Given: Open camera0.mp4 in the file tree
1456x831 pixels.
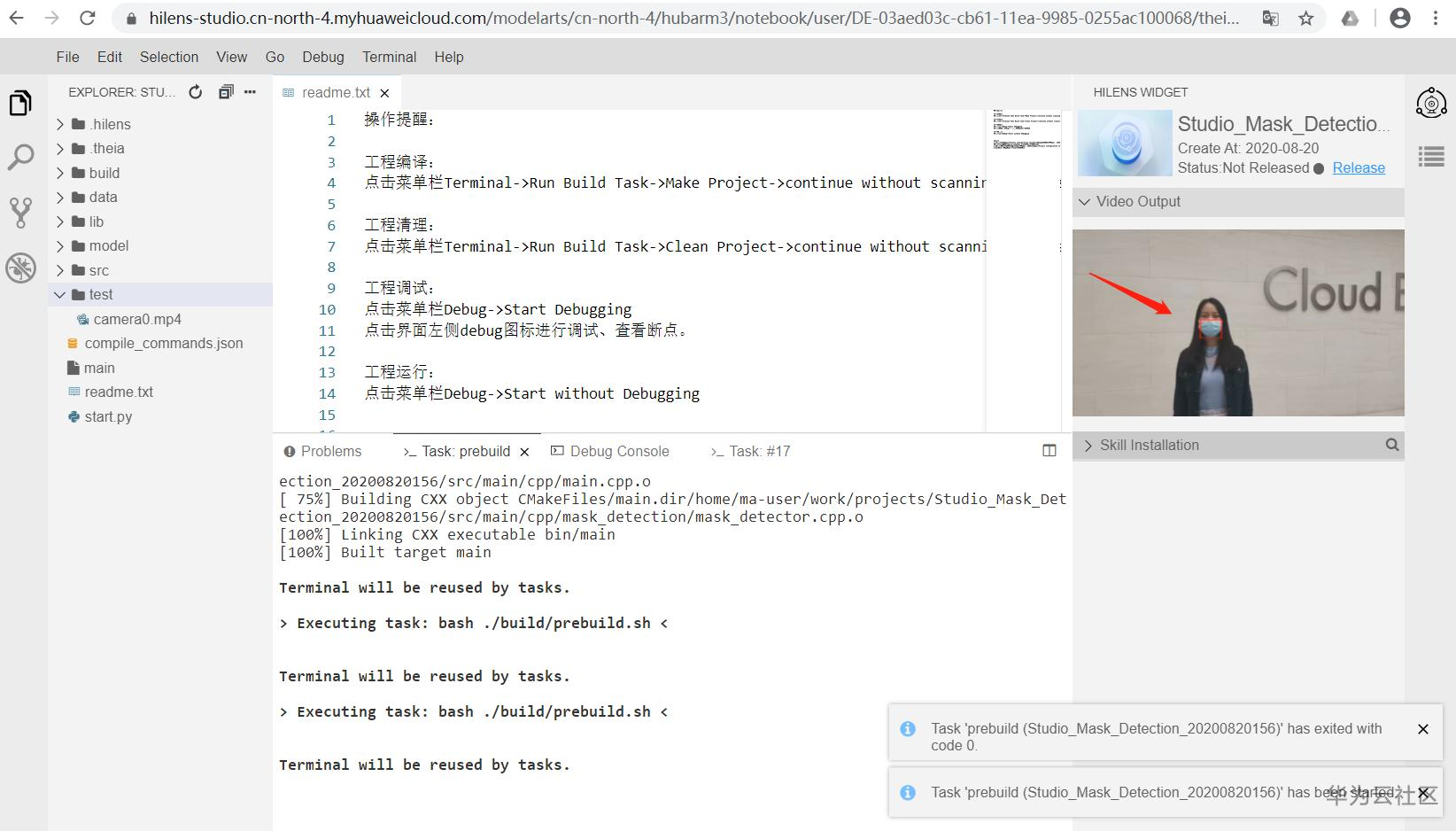Looking at the screenshot, I should point(137,319).
